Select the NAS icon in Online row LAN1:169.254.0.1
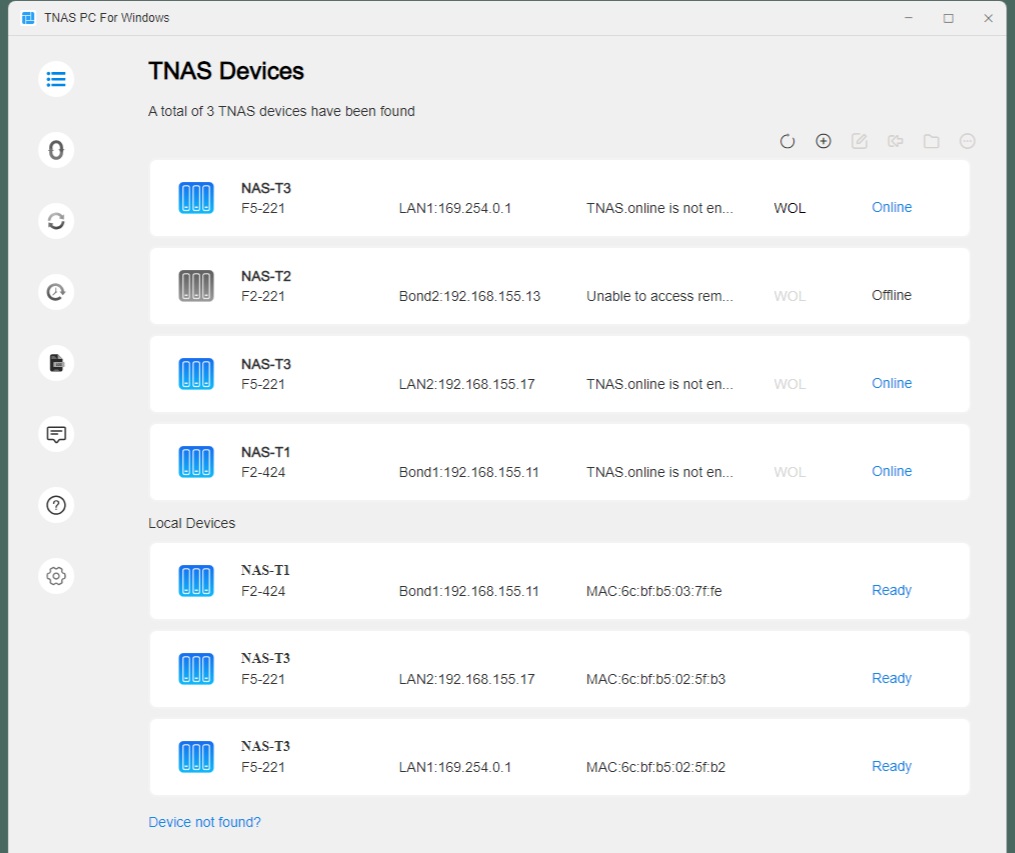Image resolution: width=1015 pixels, height=853 pixels. tap(196, 198)
